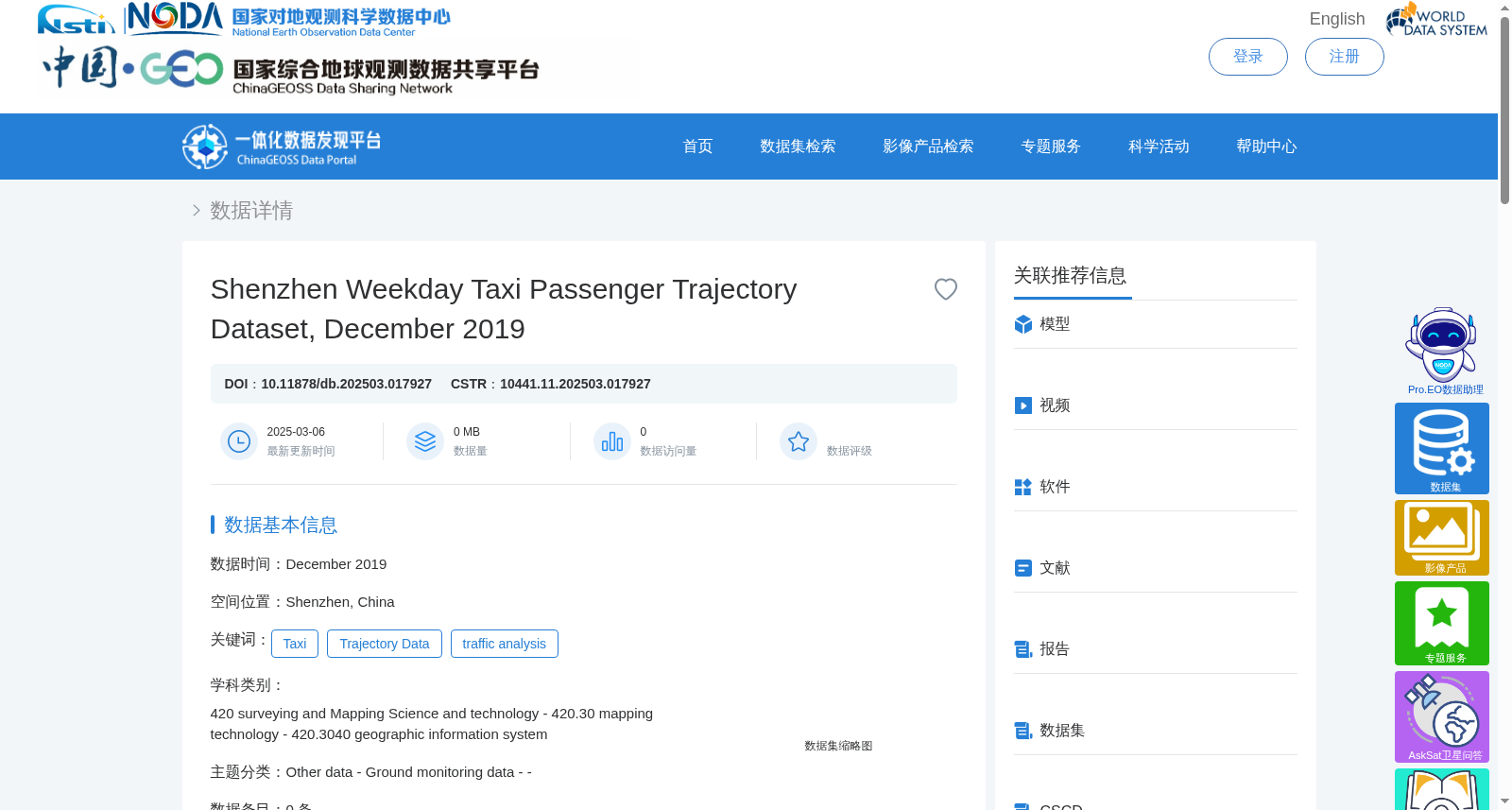Open the 科学活动 menu item

(x=1159, y=146)
